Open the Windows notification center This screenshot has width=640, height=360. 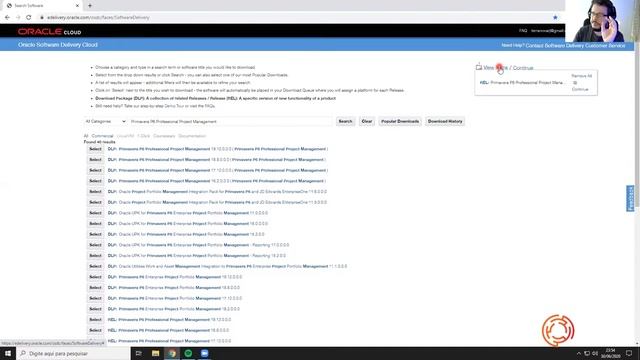(629, 353)
